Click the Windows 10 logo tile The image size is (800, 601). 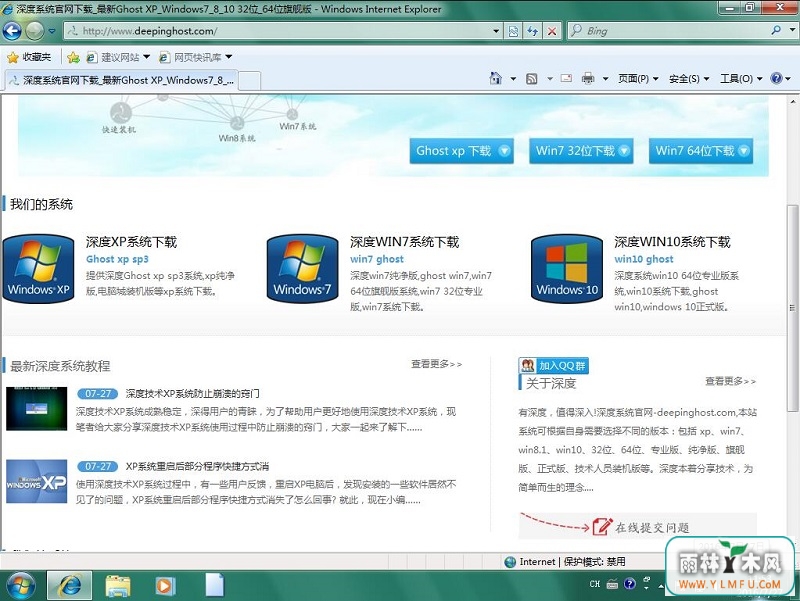567,269
